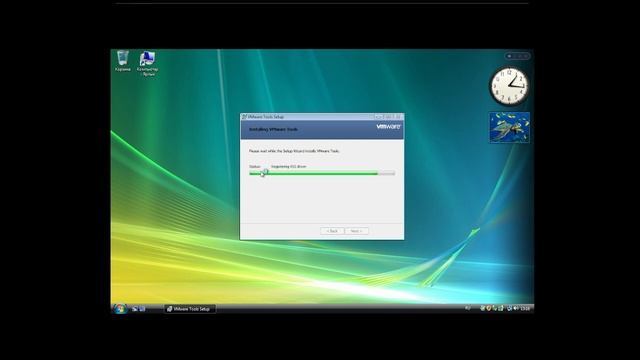Click the sidebar gadget controls at top
Viewport: 640px width, 360px height.
518,56
